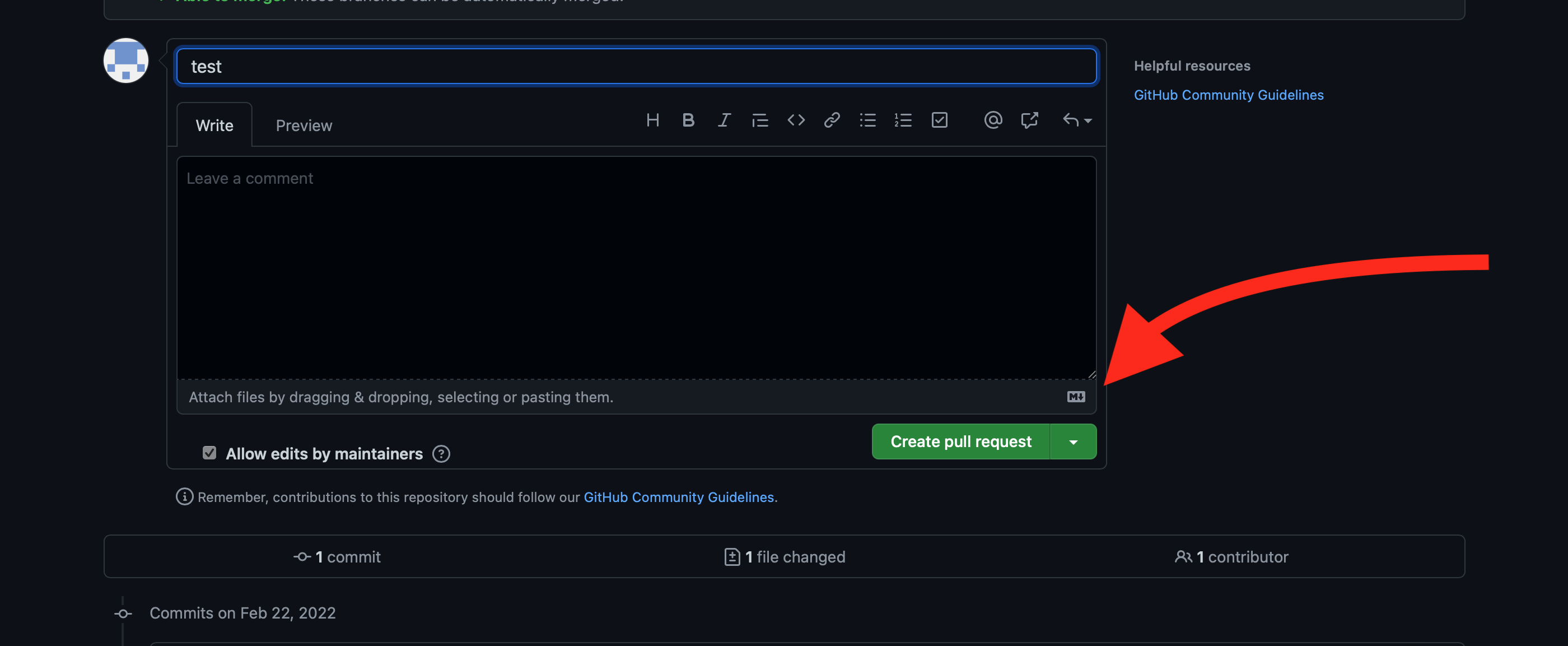1568x646 pixels.
Task: Click the Leave a comment text area
Action: coord(636,268)
